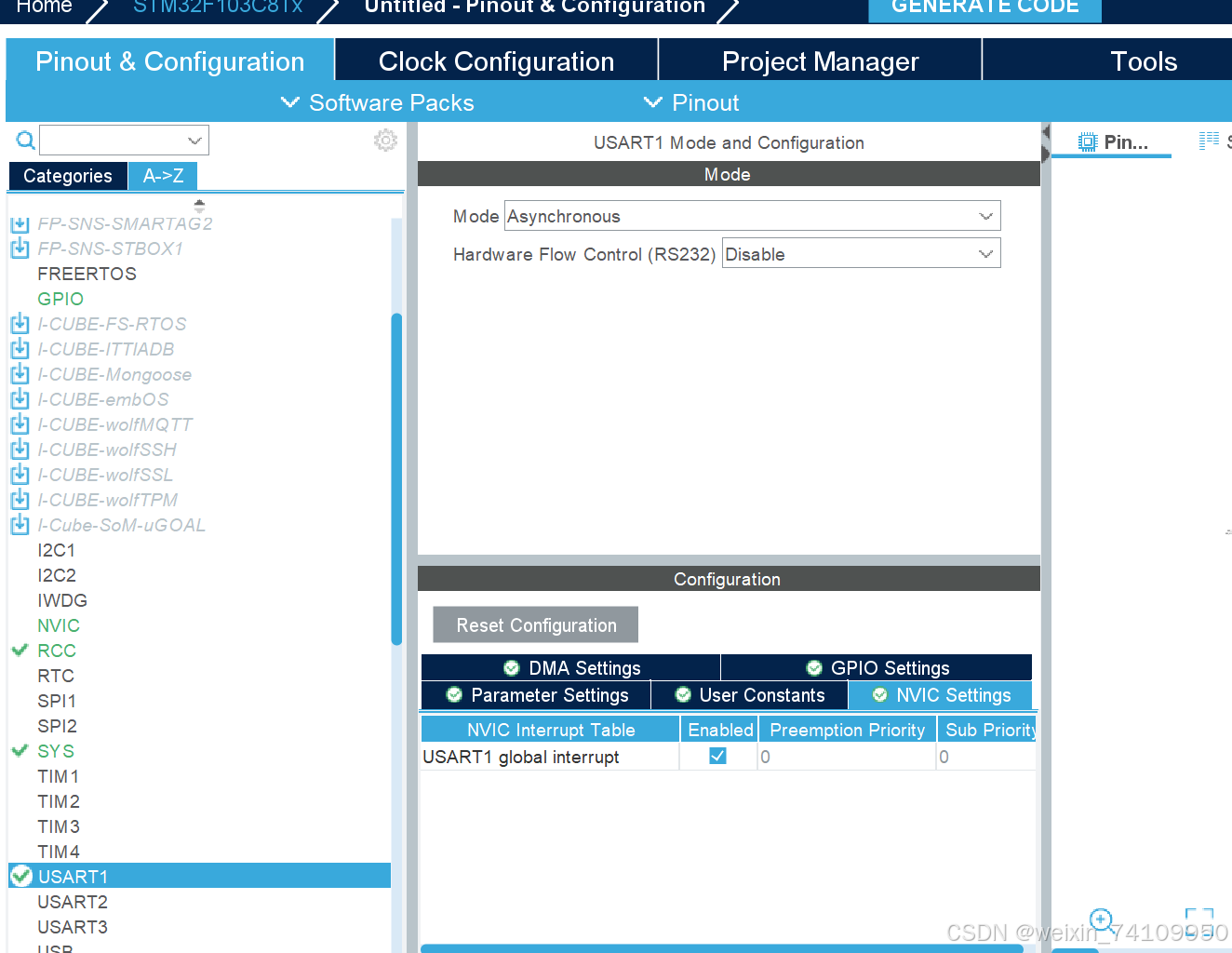This screenshot has width=1232, height=953.
Task: Select TIM4 peripheral
Action: click(x=59, y=852)
